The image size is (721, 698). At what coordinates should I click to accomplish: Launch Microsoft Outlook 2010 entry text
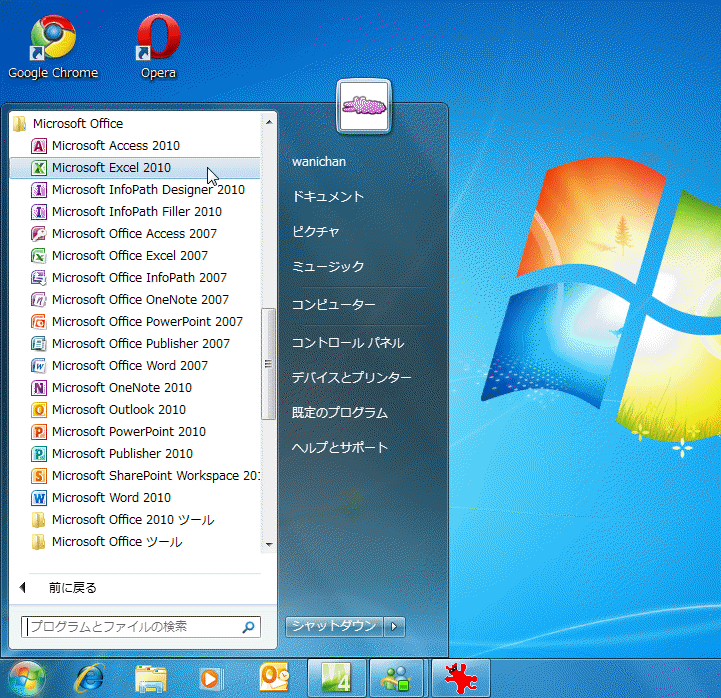(x=119, y=410)
